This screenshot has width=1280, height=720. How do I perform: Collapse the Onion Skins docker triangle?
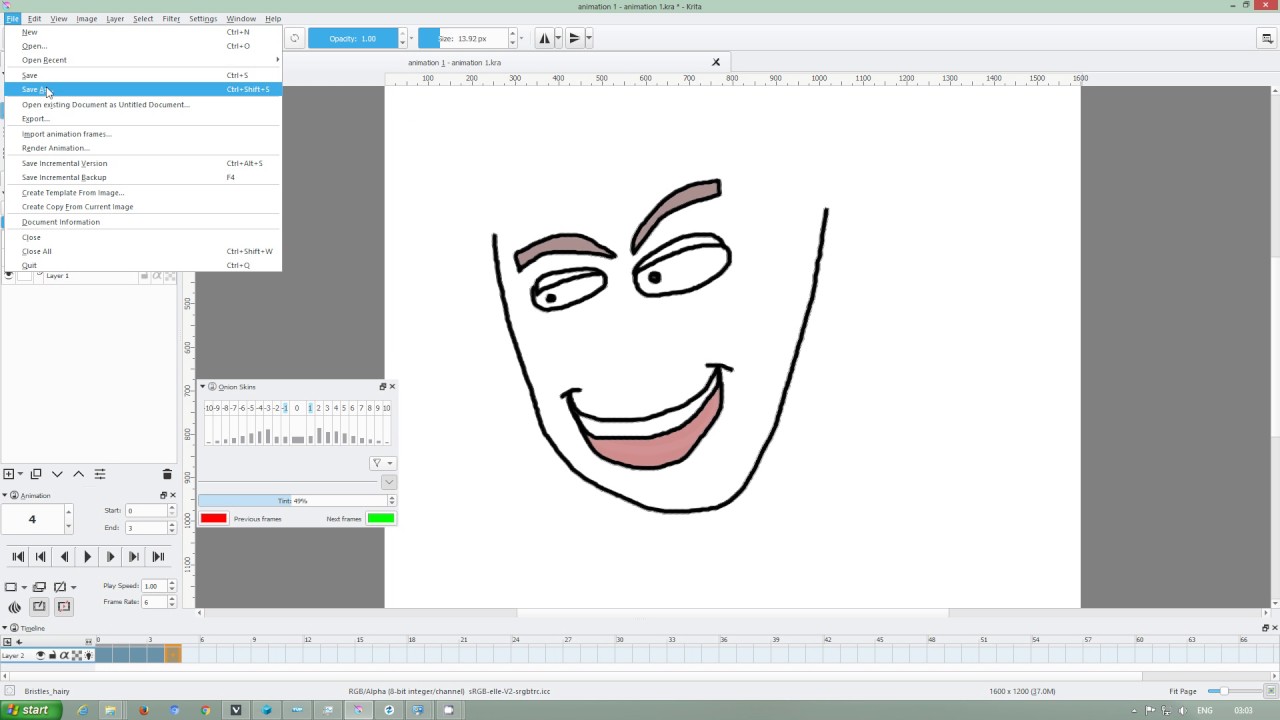point(202,387)
